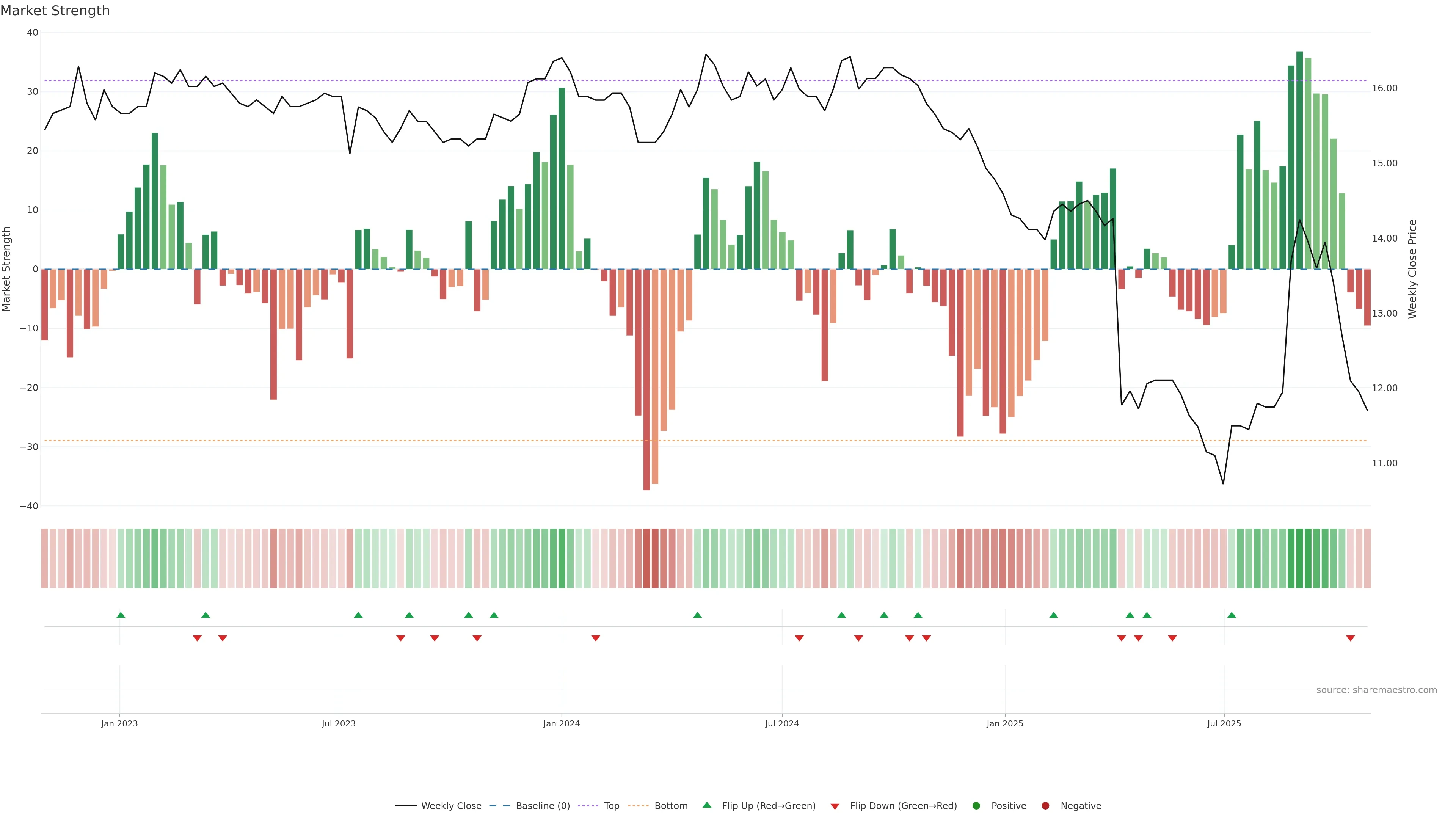This screenshot has height=819, width=1456.
Task: Click the Weekly Close Price axis title
Action: 1412,269
